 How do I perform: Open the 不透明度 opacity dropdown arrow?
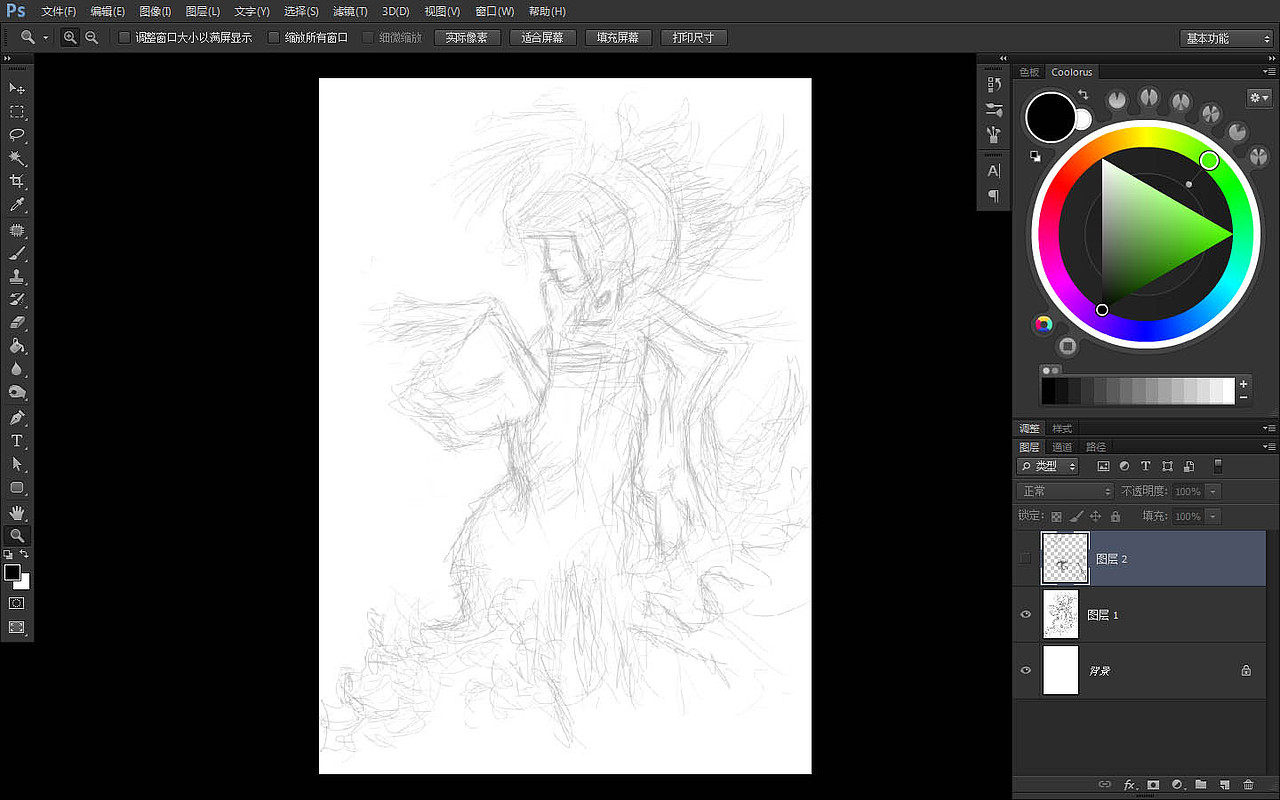click(1213, 491)
